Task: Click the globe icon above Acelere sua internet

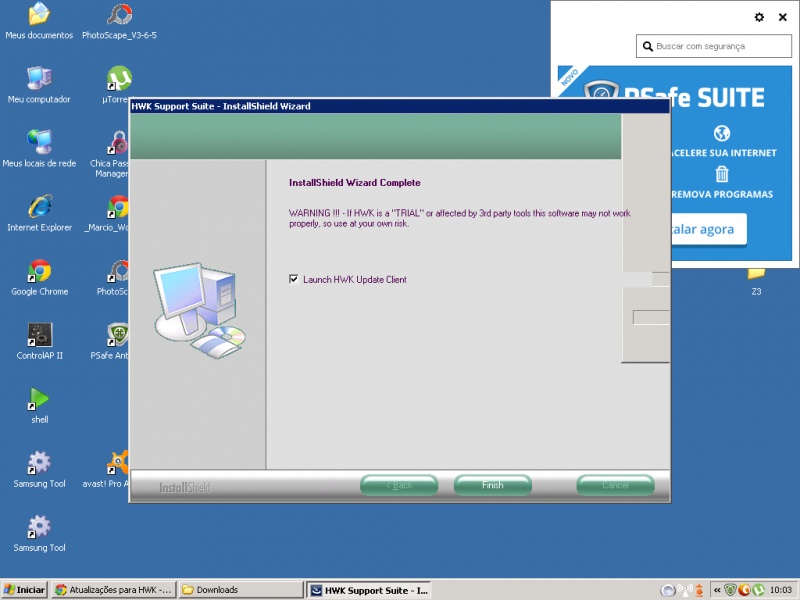Action: coord(722,133)
